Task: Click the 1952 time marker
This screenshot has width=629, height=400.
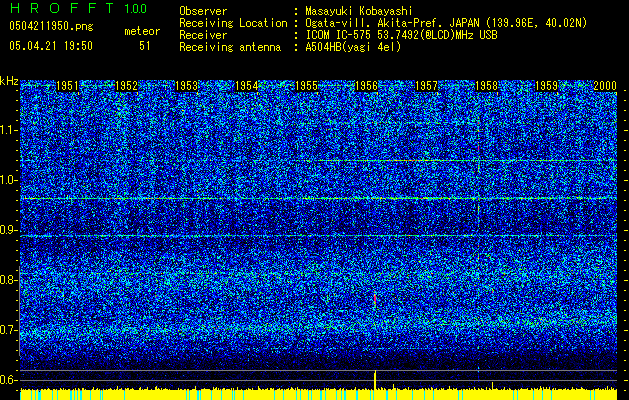Action: click(126, 86)
